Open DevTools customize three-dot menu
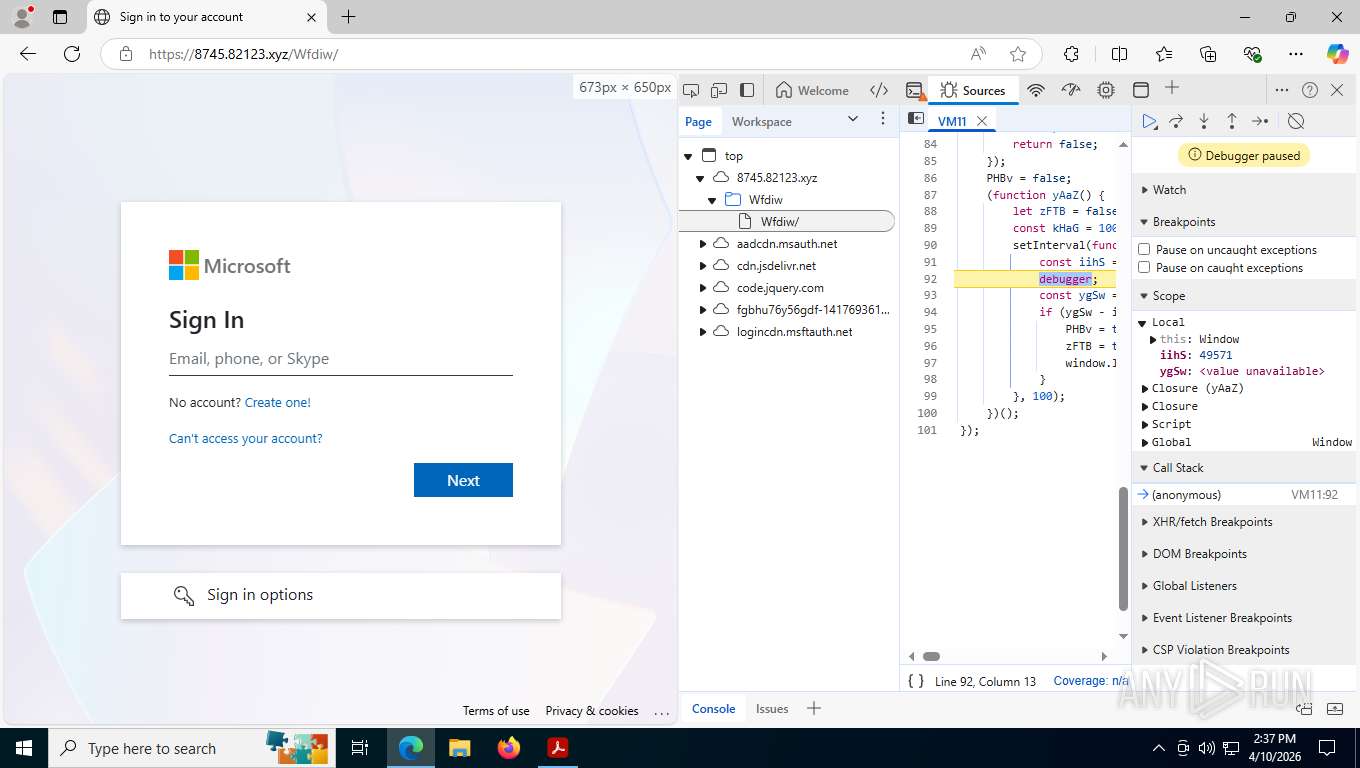Screen dimensions: 1360x768 point(1282,90)
